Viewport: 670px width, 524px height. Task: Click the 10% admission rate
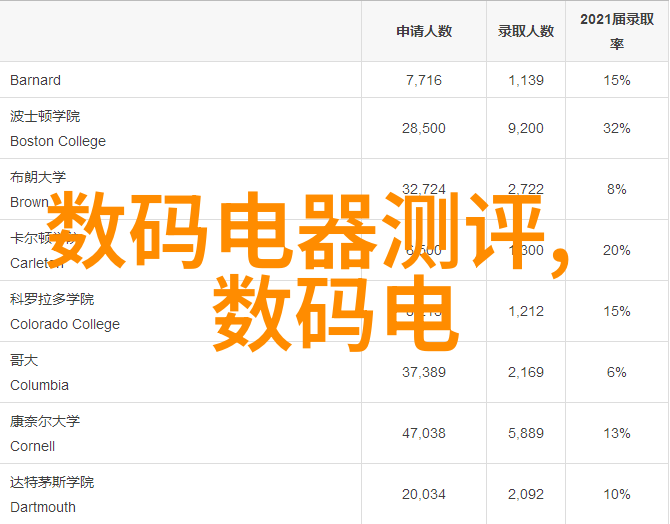coord(617,495)
